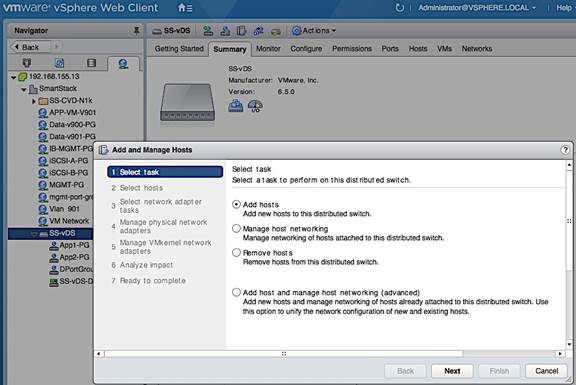Viewport: 576px width, 385px height.
Task: Choose the Remove hosts radio option
Action: 236,253
